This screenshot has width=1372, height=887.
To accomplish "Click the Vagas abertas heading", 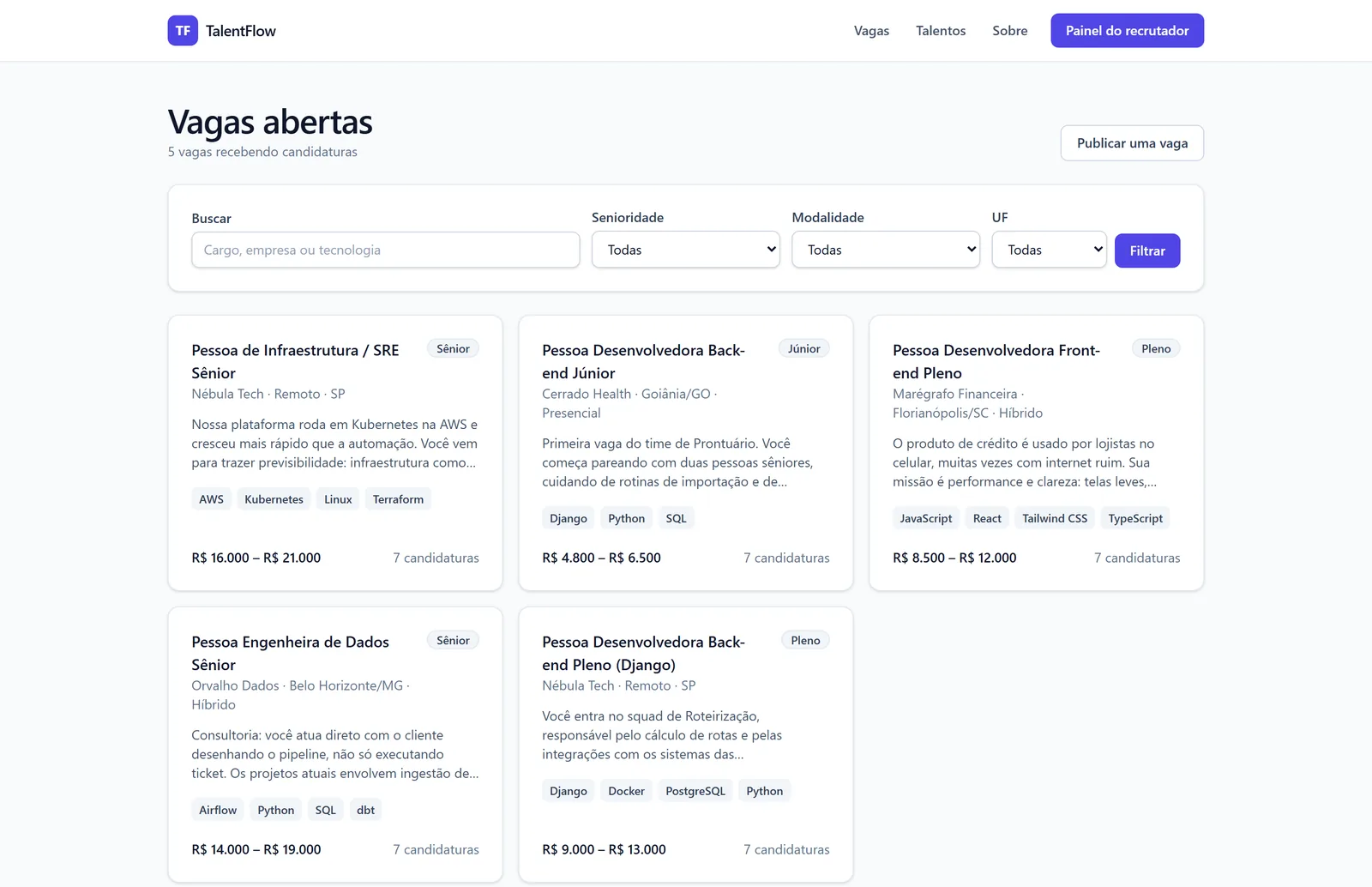I will (270, 122).
